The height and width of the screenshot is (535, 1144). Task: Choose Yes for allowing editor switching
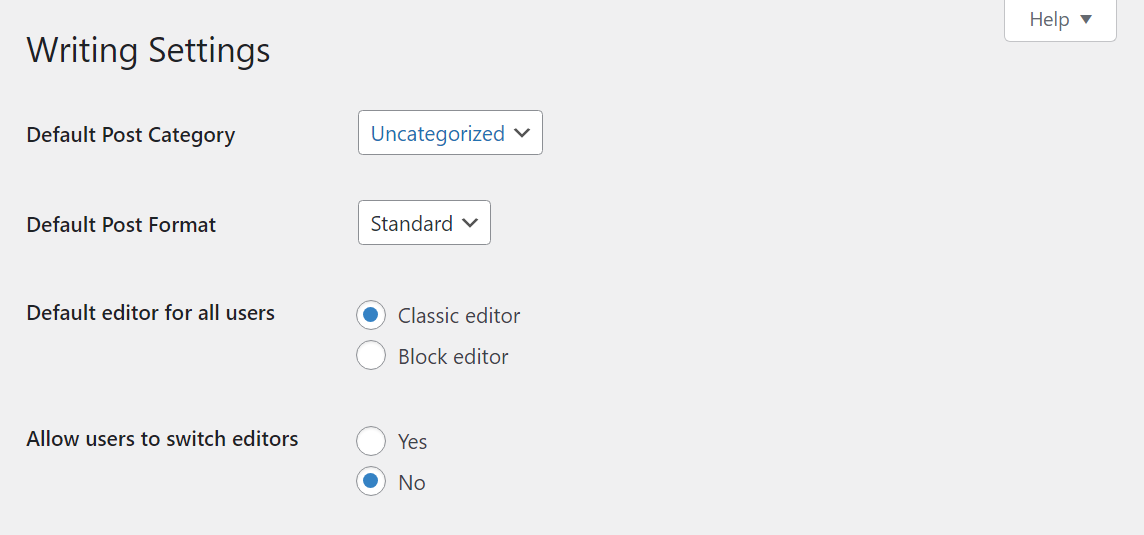[371, 441]
